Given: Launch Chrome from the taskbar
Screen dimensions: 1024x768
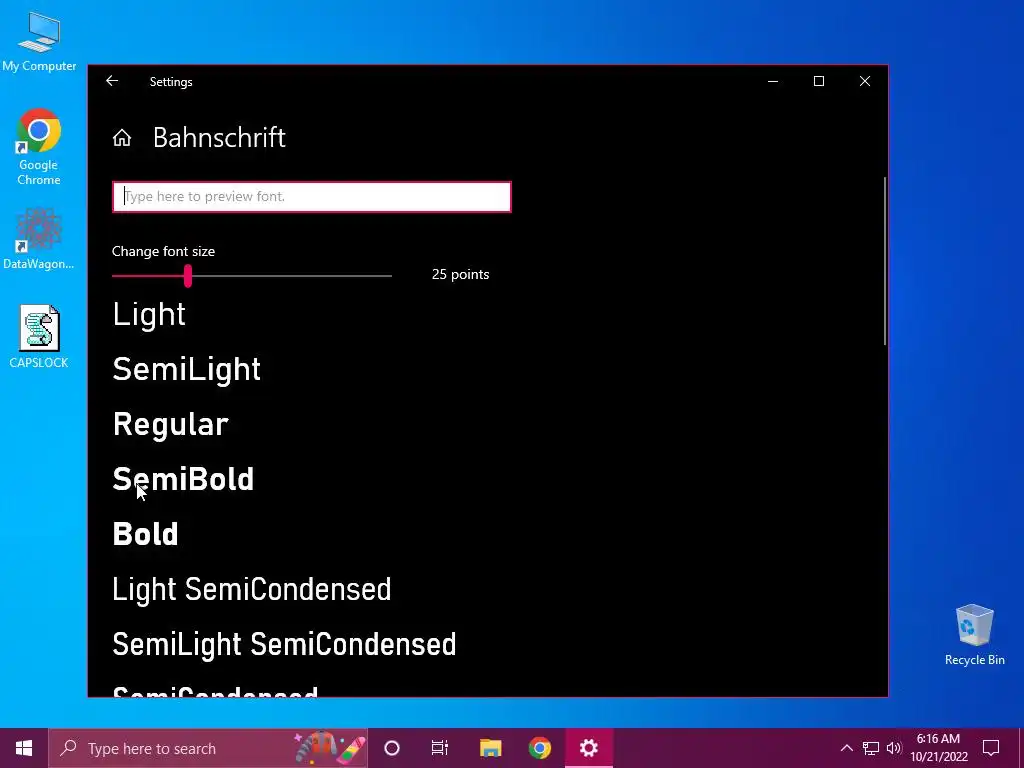Looking at the screenshot, I should tap(539, 748).
